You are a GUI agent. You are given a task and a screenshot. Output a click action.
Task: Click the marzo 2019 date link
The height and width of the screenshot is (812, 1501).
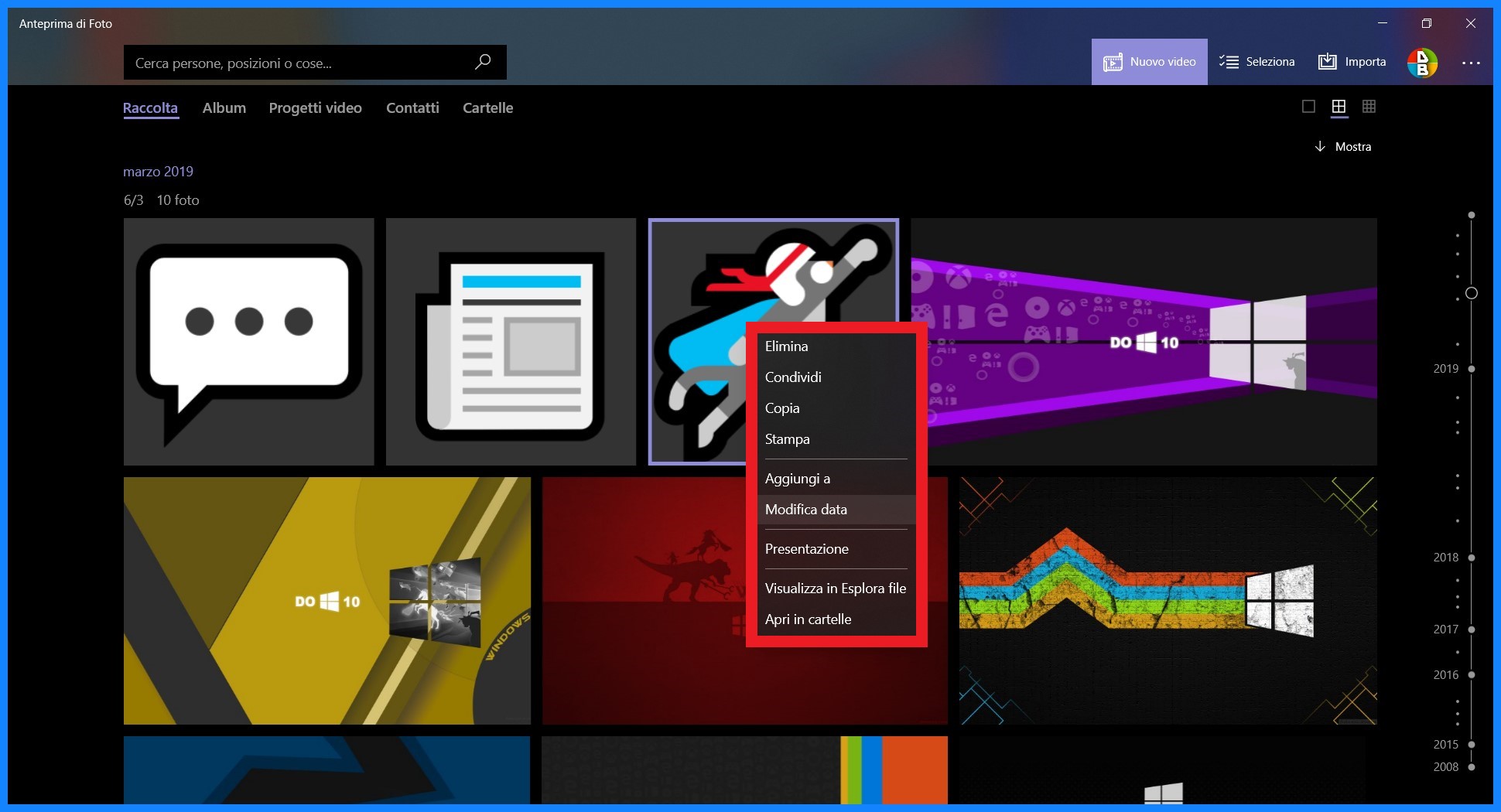(158, 172)
